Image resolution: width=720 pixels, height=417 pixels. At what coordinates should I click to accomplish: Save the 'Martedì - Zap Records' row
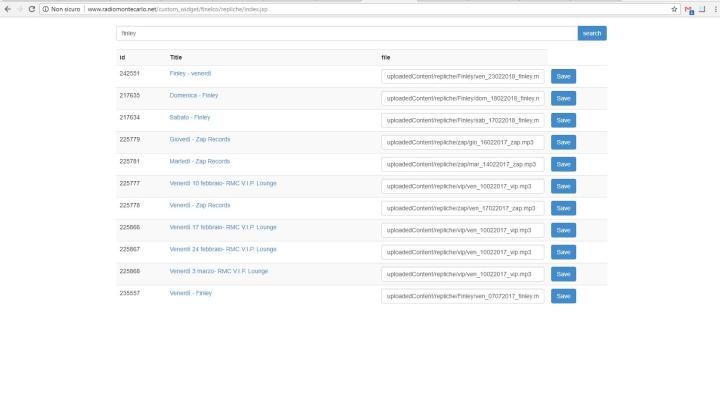point(563,164)
